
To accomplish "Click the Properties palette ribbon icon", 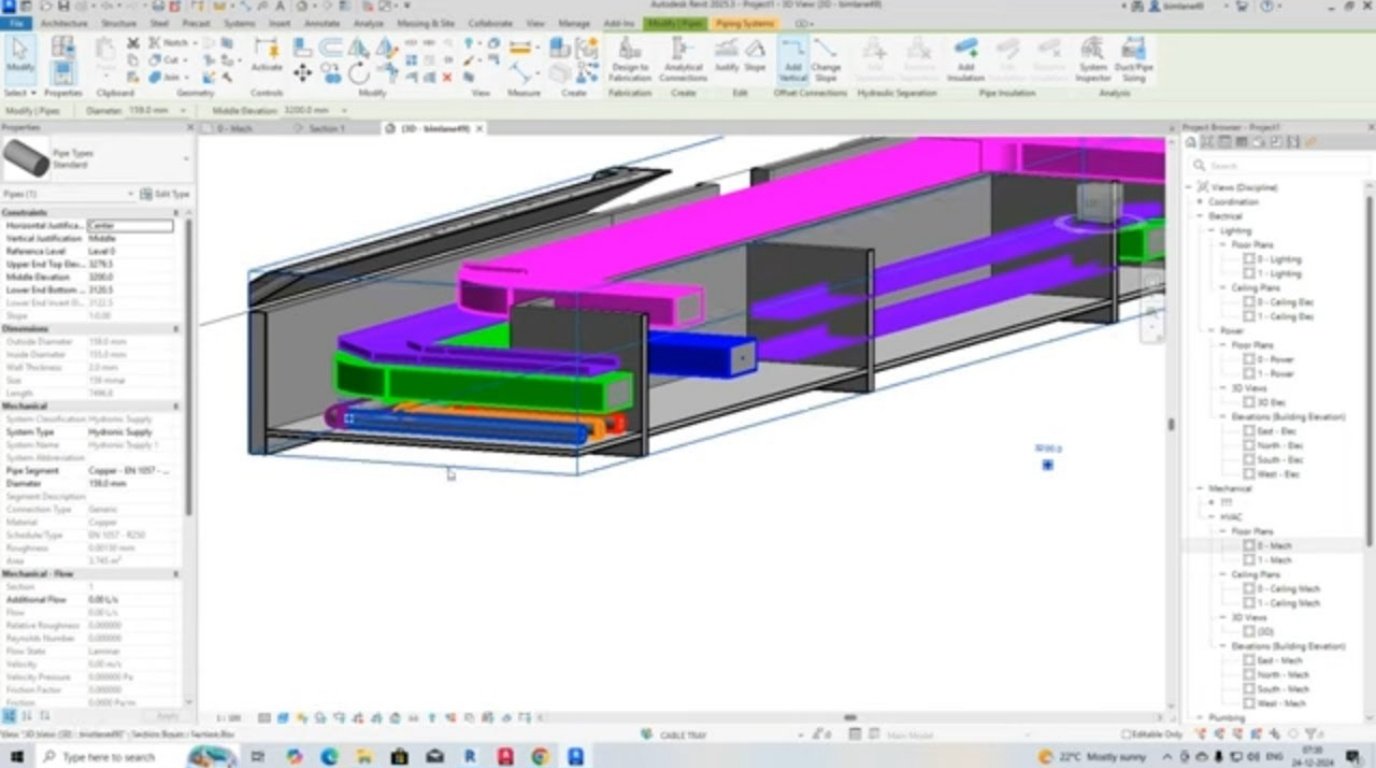I will click(x=63, y=71).
